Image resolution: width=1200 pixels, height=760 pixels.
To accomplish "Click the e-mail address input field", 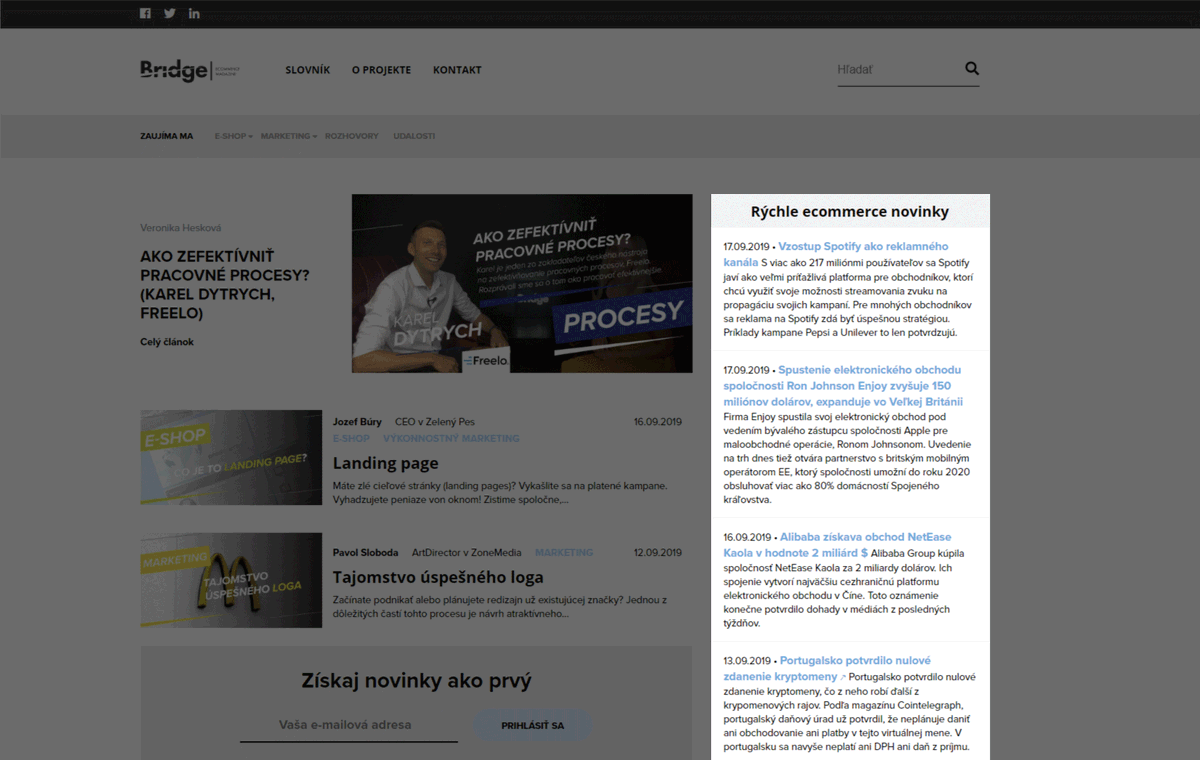I will coord(348,726).
